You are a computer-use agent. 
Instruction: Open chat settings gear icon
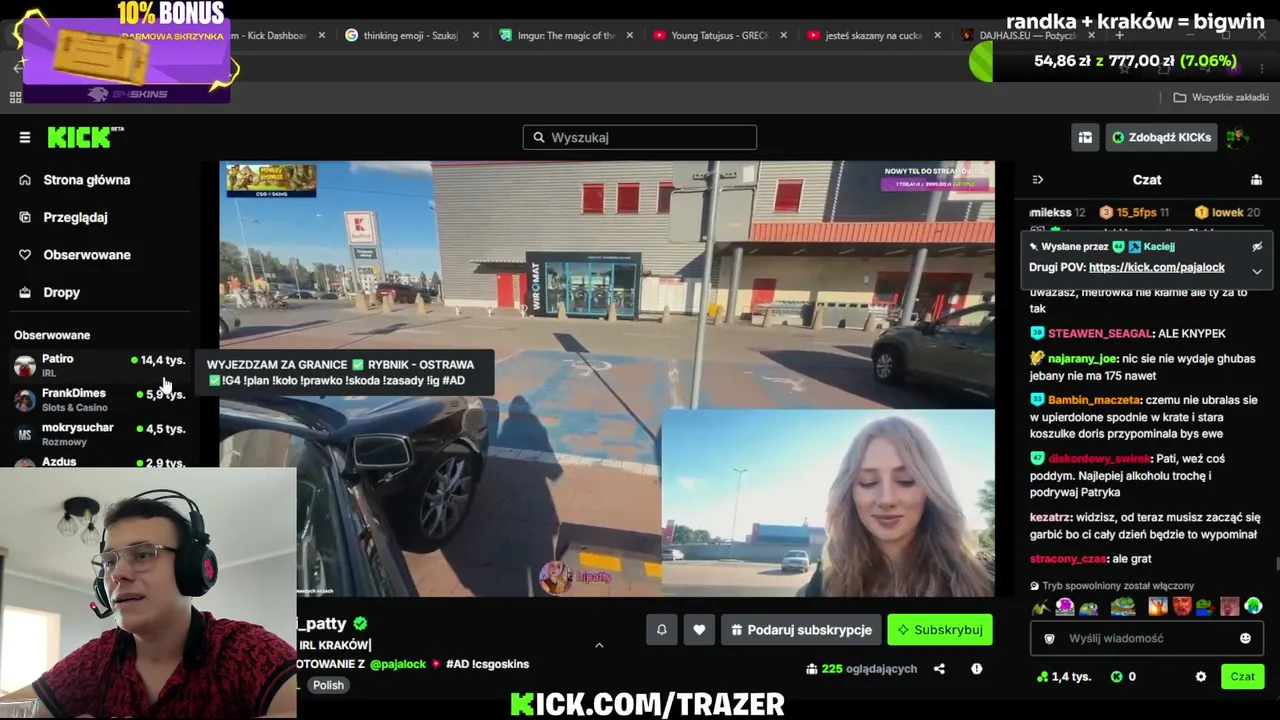point(1201,677)
